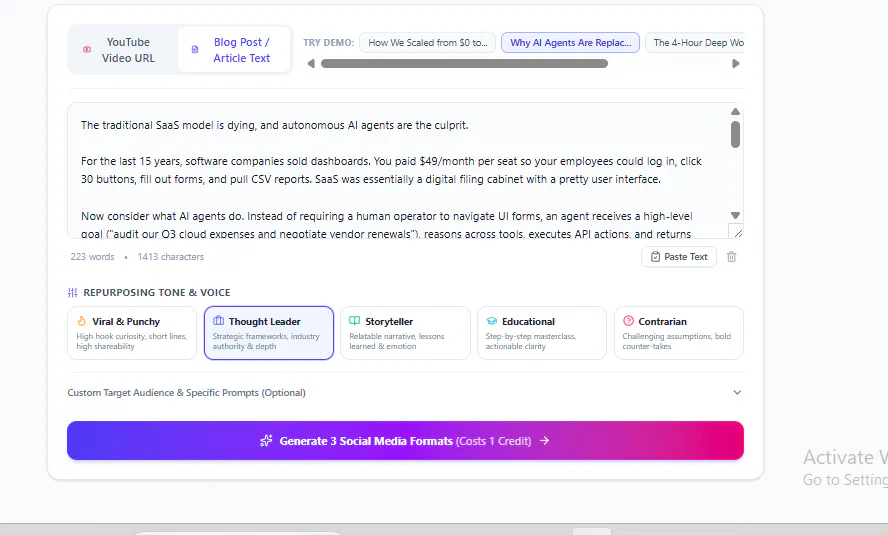Image resolution: width=888 pixels, height=535 pixels.
Task: Expand Custom Target Audience & Specific Prompts
Action: 405,393
